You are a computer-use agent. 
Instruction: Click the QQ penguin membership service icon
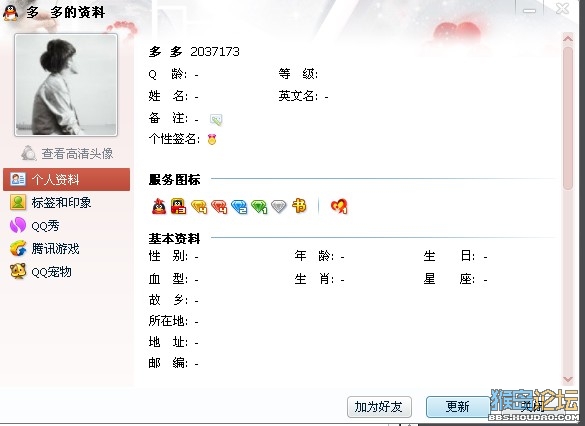pos(159,206)
